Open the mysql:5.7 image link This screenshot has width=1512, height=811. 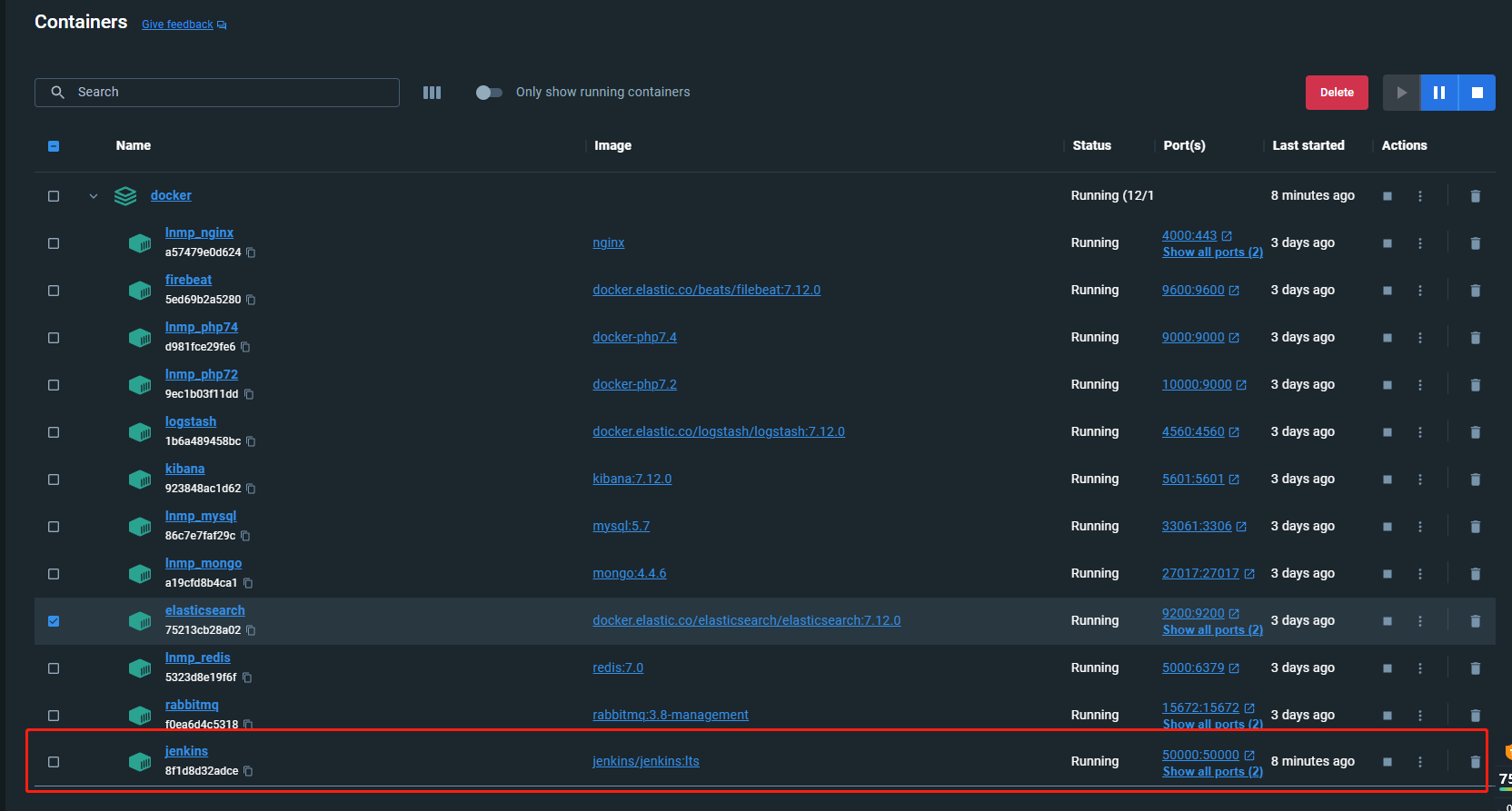point(622,526)
